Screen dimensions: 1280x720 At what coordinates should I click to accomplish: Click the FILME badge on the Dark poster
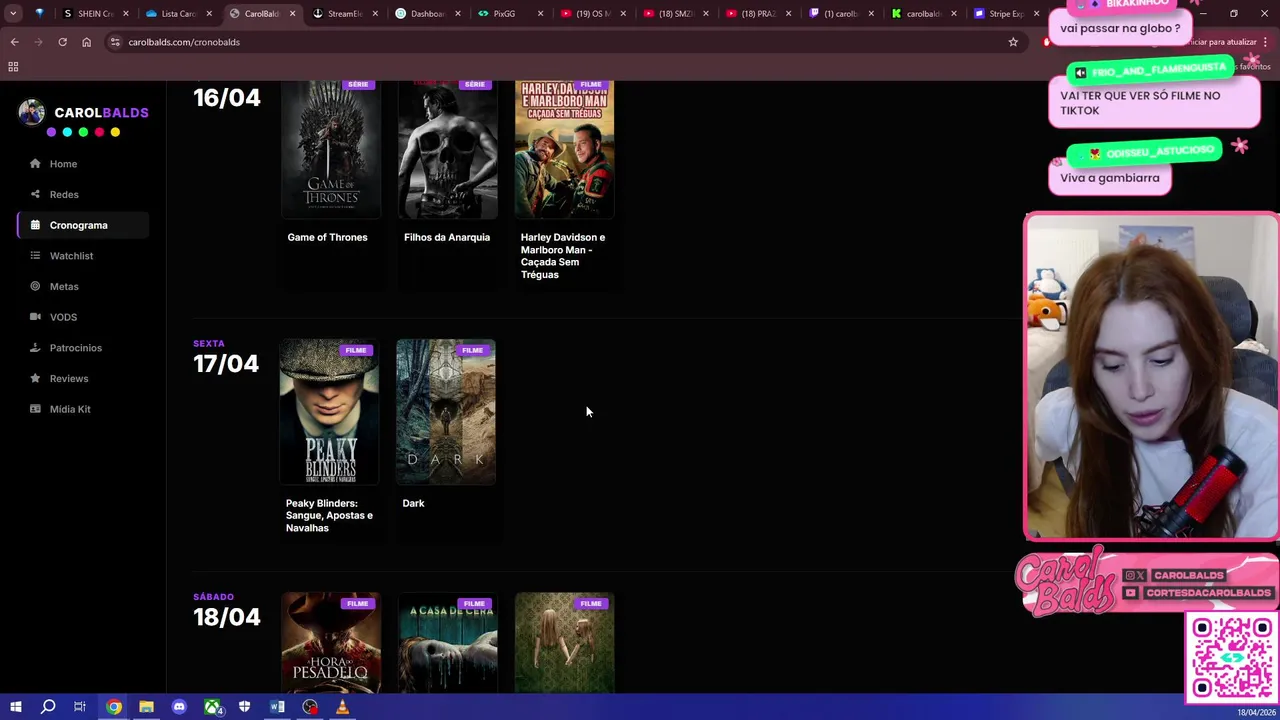coord(472,350)
